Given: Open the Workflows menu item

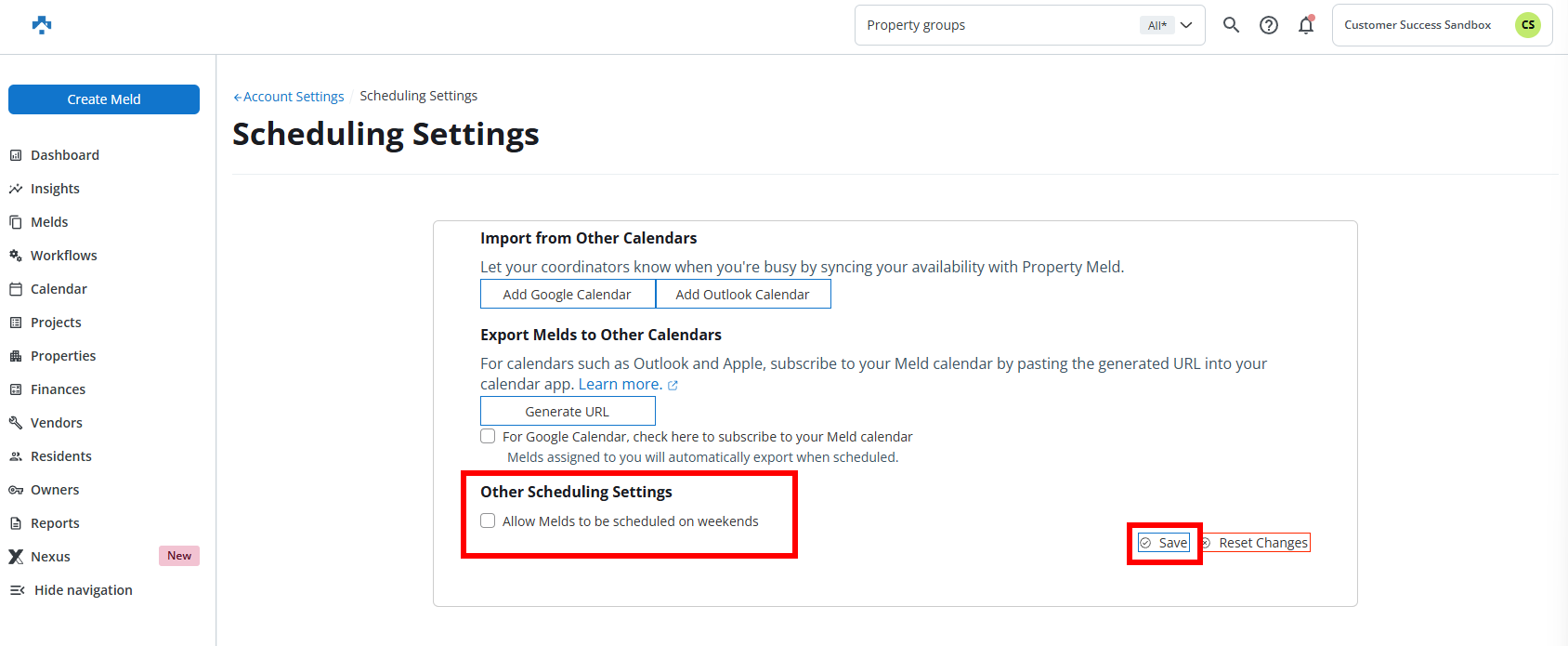Looking at the screenshot, I should tap(63, 256).
